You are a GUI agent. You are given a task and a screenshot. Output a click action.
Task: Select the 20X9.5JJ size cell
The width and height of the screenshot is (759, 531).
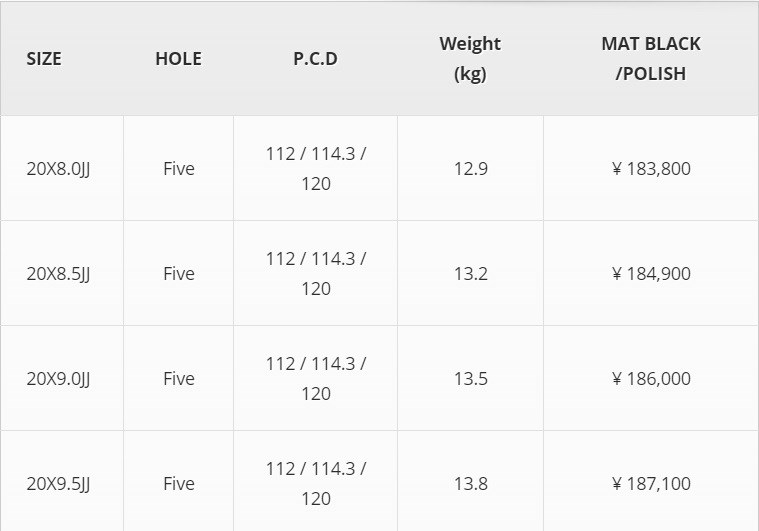point(58,483)
